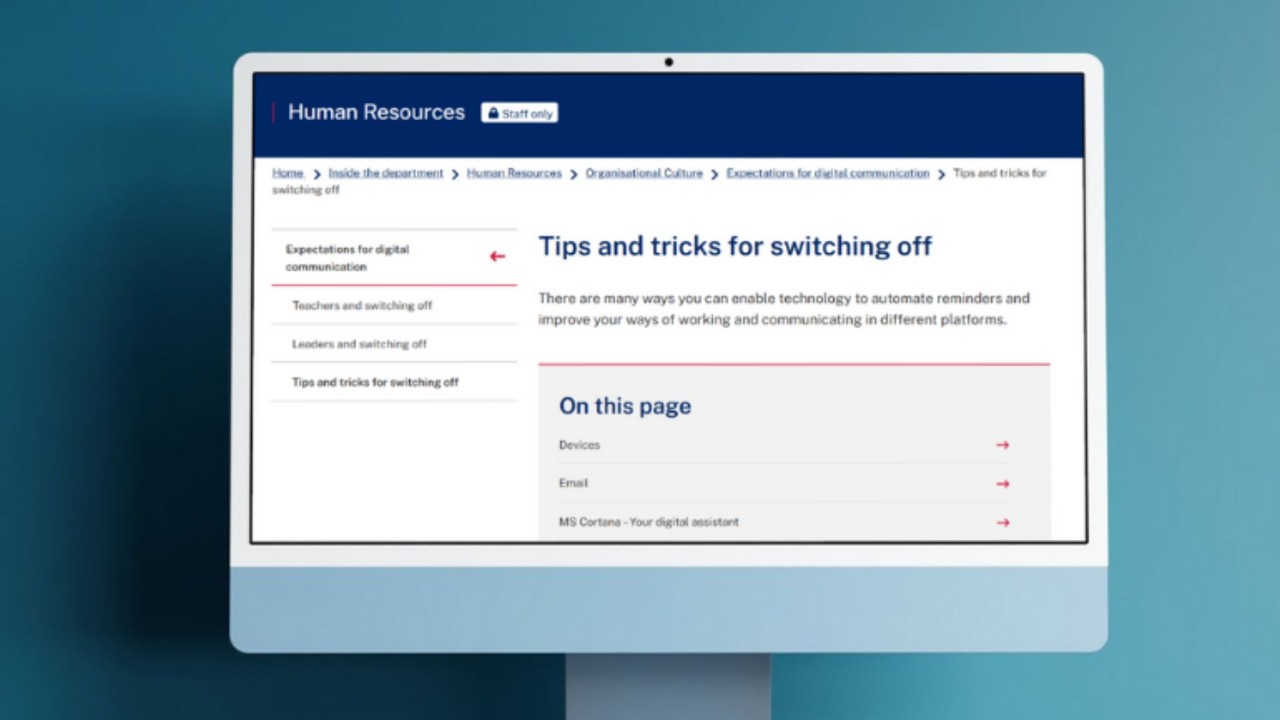1280x720 pixels.
Task: Open Organisational Culture breadcrumb link
Action: pyautogui.click(x=644, y=173)
